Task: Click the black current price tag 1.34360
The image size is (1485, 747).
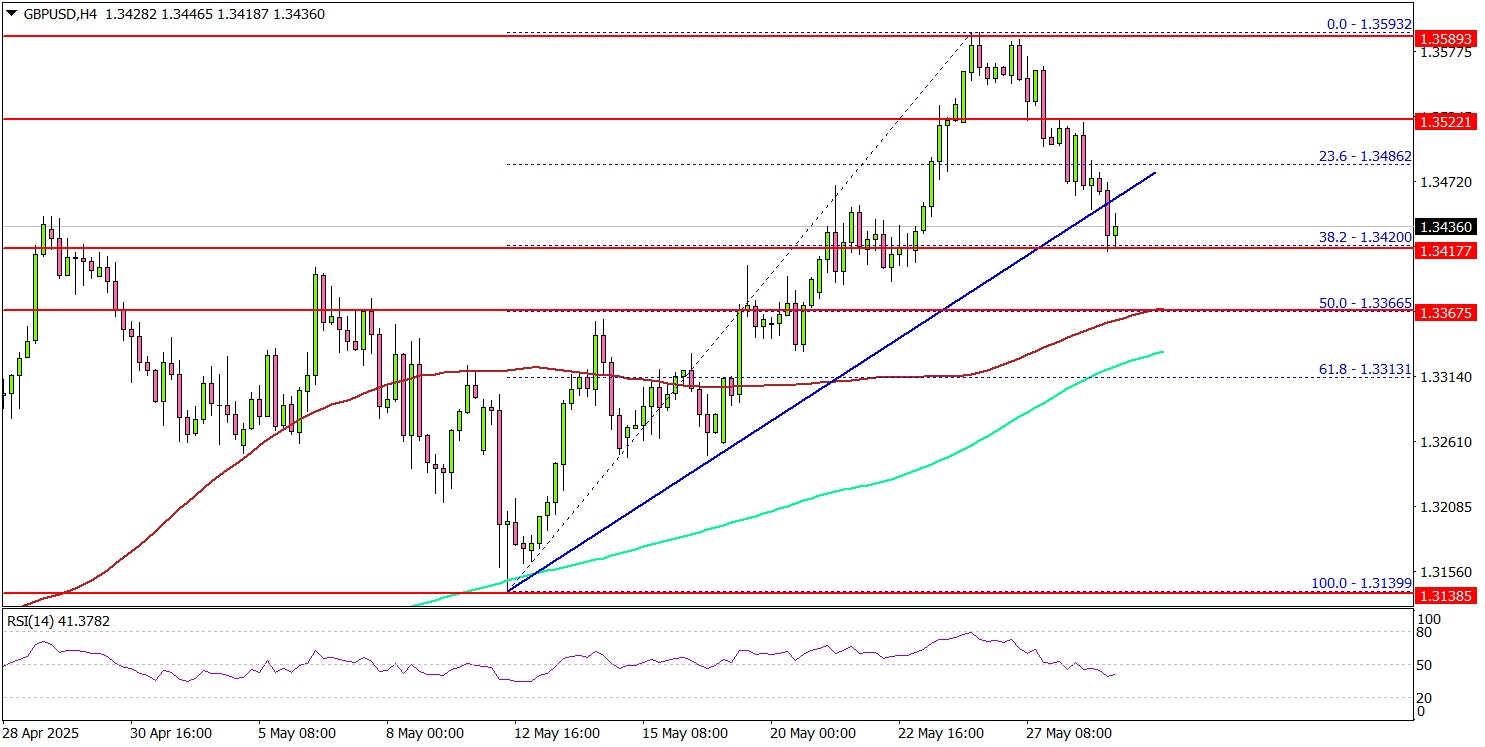Action: (x=1444, y=227)
